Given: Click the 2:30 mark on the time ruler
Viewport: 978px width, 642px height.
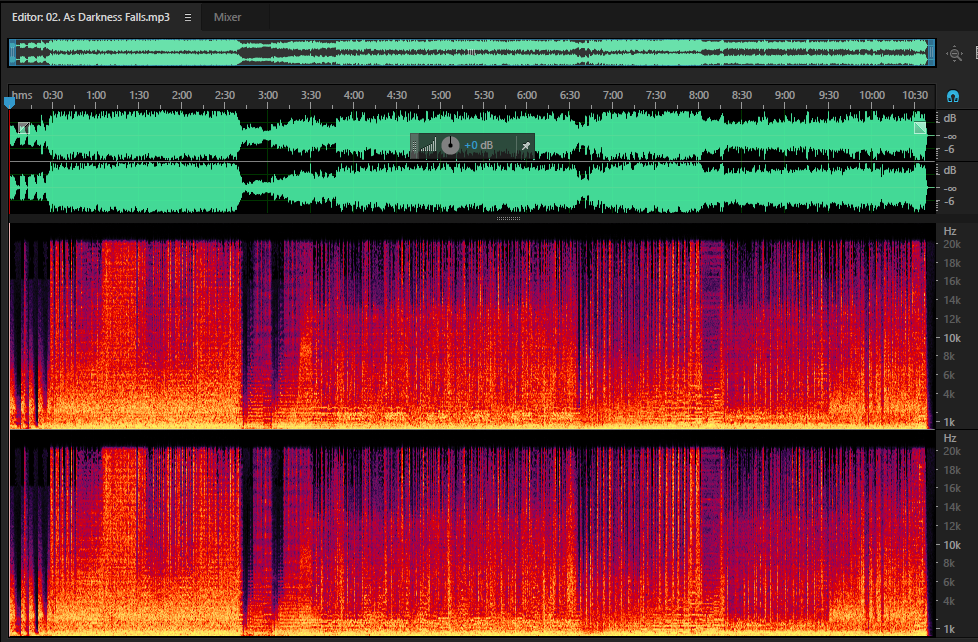Looking at the screenshot, I should click(225, 95).
